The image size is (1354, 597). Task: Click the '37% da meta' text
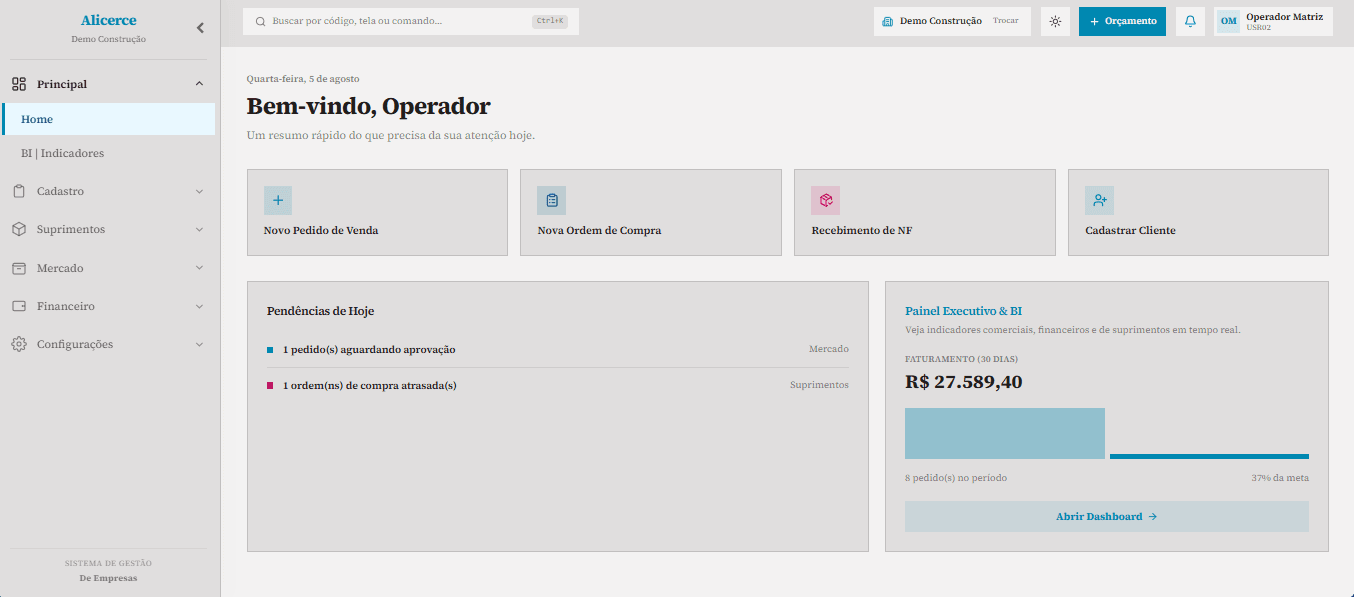coord(1280,478)
